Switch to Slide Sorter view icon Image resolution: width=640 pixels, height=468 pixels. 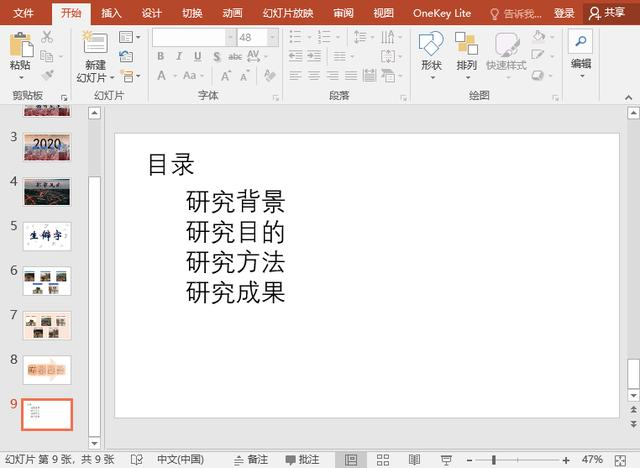click(x=383, y=460)
